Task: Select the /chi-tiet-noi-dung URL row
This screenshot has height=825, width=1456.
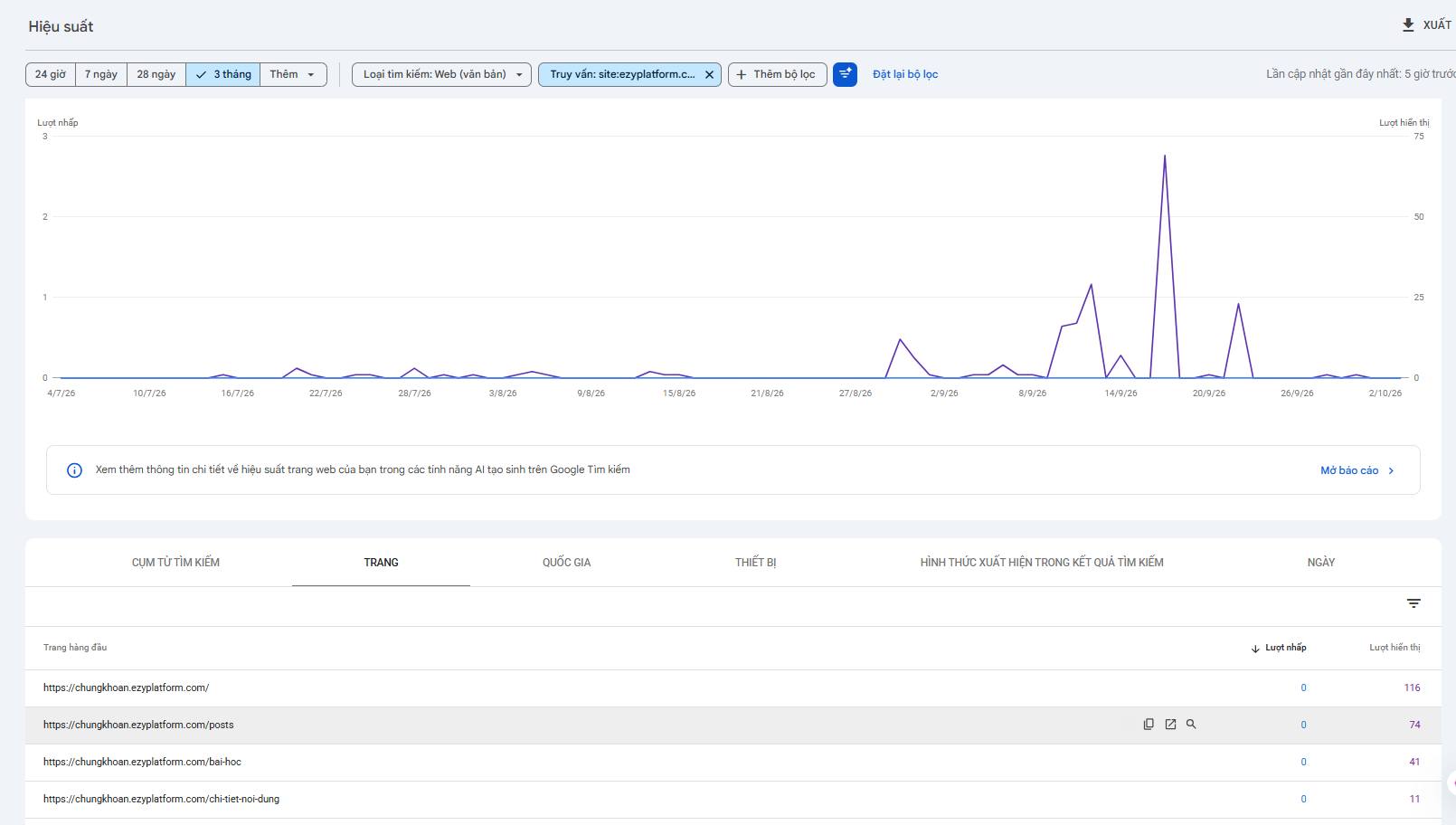Action: click(x=733, y=800)
